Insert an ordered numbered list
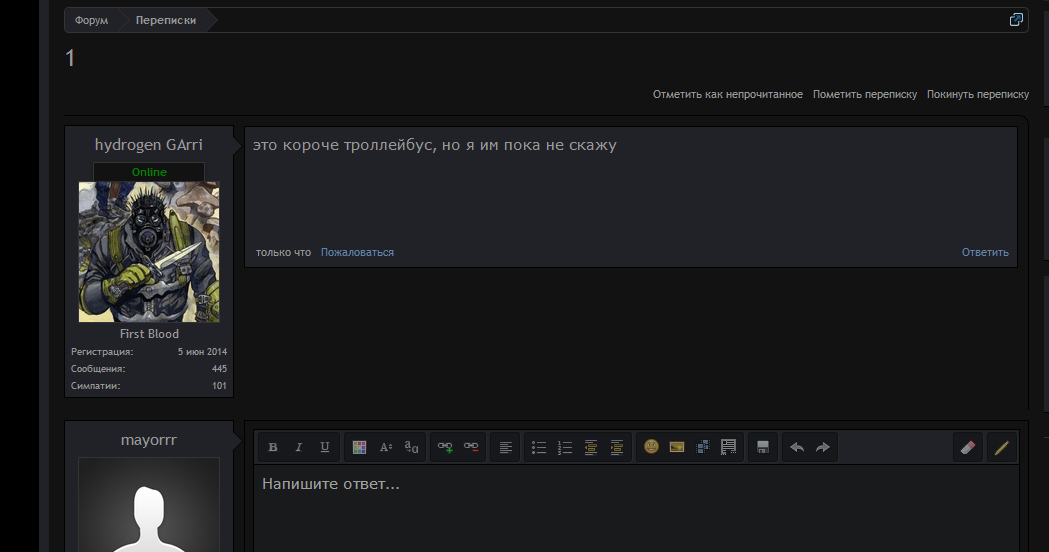This screenshot has height=552, width=1049. coord(565,447)
